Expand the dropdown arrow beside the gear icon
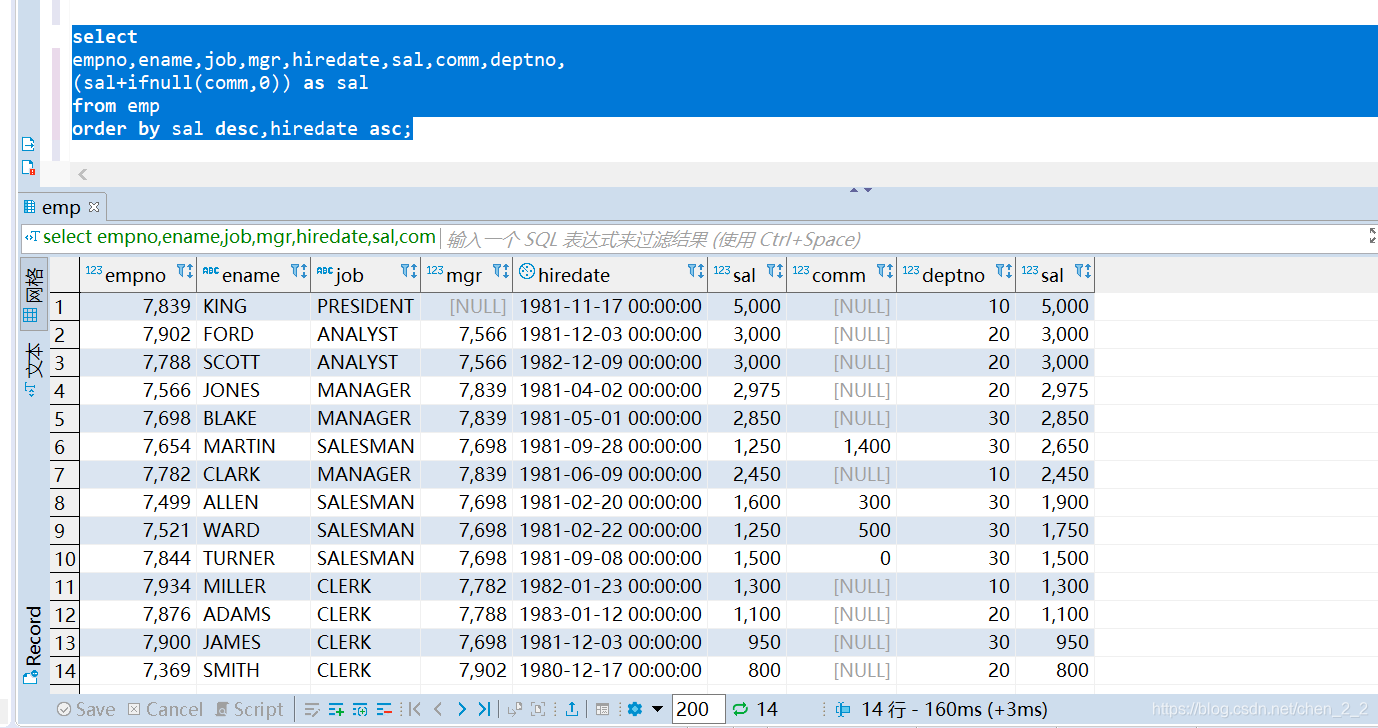 pos(657,709)
